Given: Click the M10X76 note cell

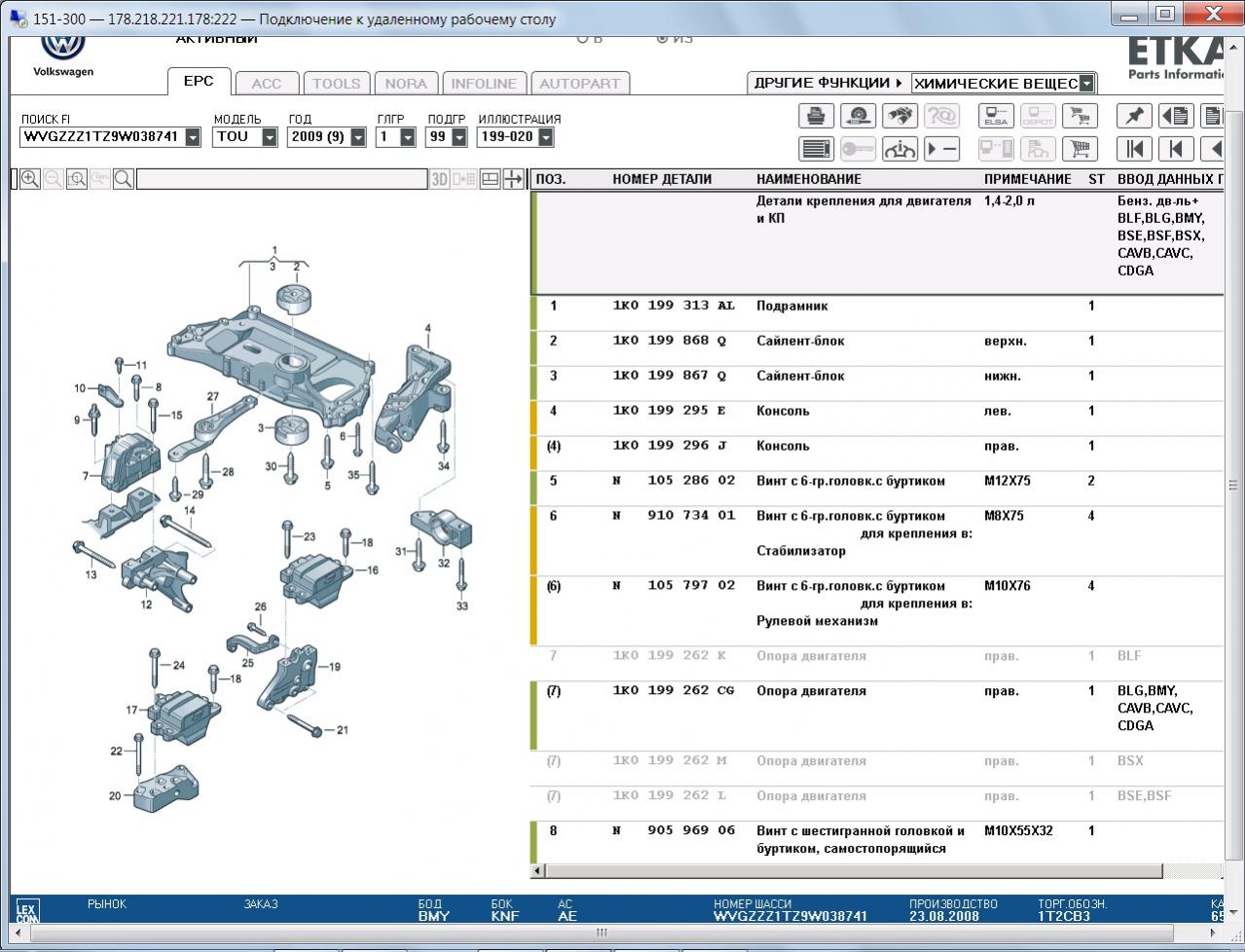Looking at the screenshot, I should (1007, 586).
